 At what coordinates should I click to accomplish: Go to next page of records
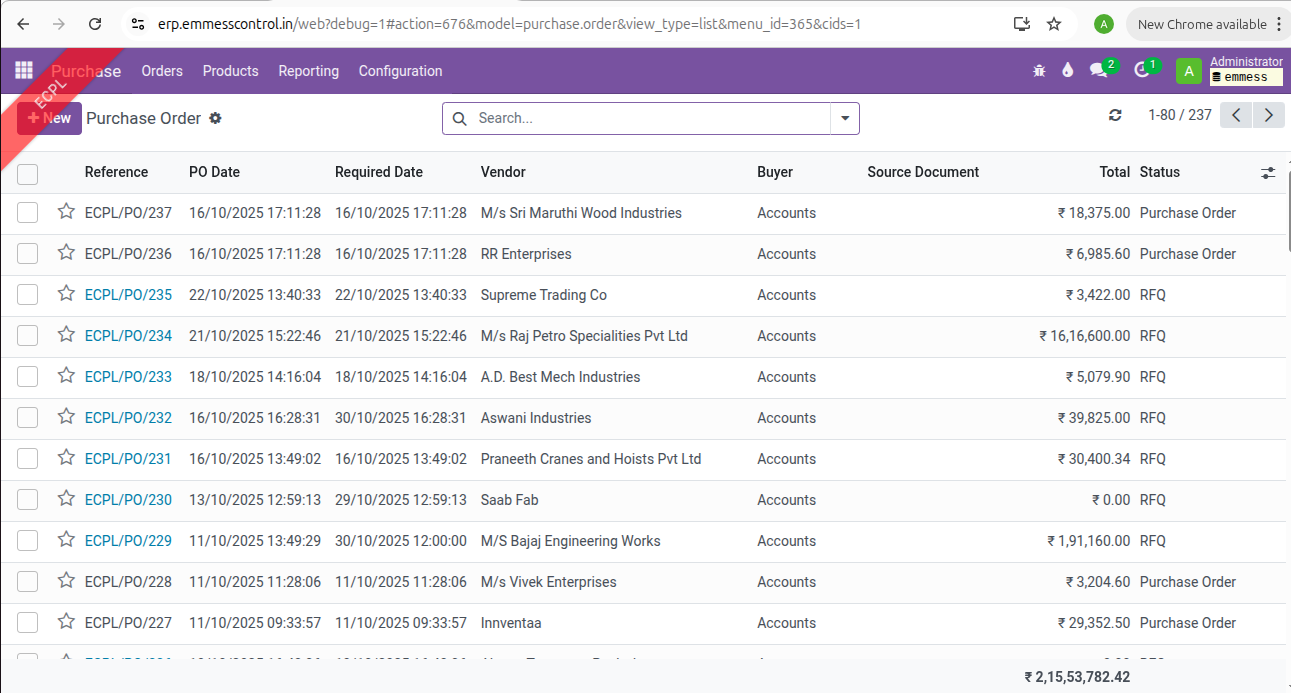1269,116
